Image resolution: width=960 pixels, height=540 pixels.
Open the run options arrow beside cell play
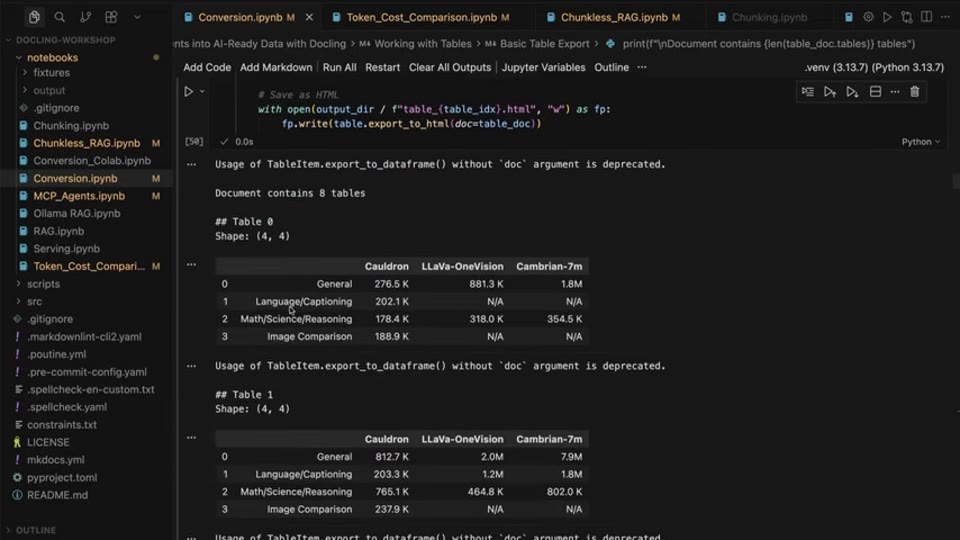pos(202,92)
